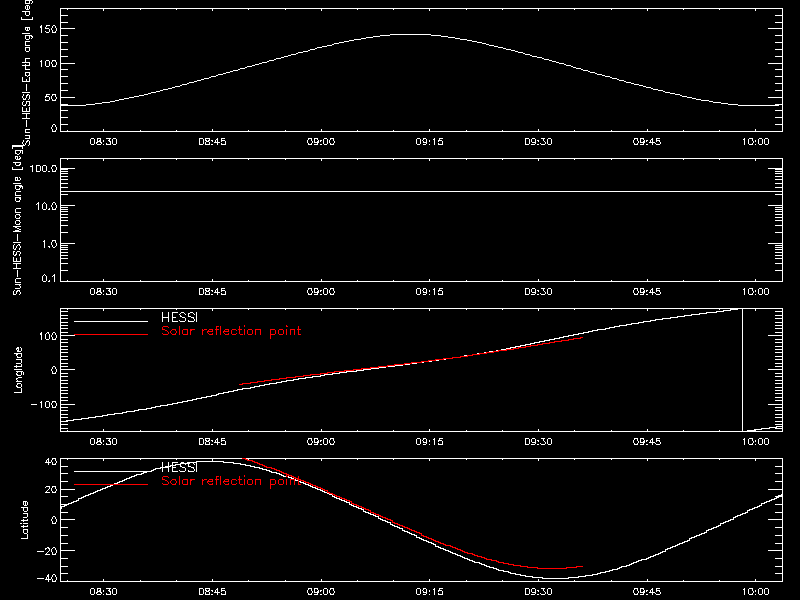The width and height of the screenshot is (800, 600).
Task: Click the Sun-HESSI-Moon angle axis label
Action: click(x=17, y=220)
